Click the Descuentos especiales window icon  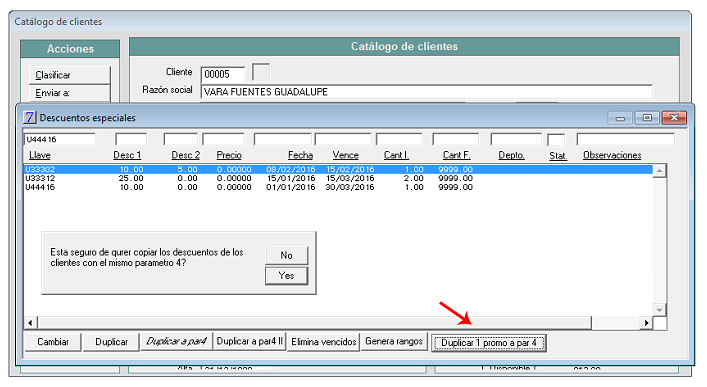click(30, 117)
